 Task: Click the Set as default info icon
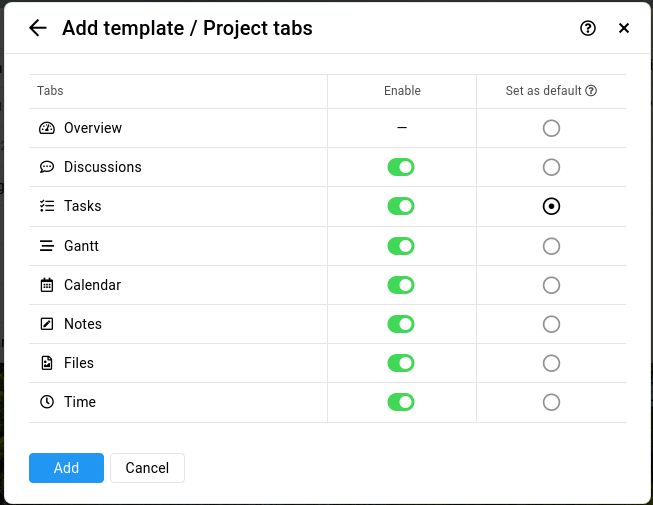(591, 90)
